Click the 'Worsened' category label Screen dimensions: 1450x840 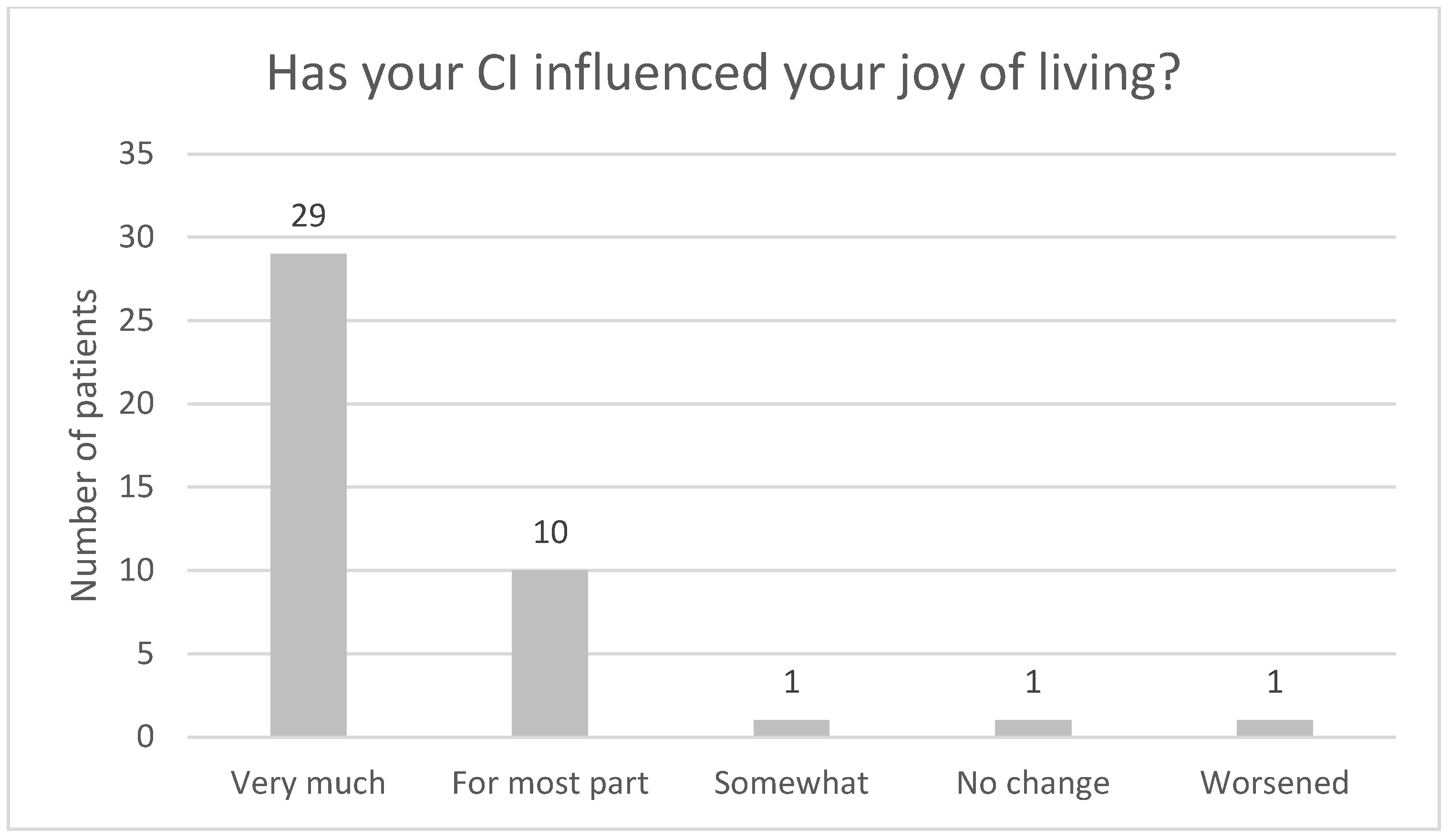tap(1274, 784)
